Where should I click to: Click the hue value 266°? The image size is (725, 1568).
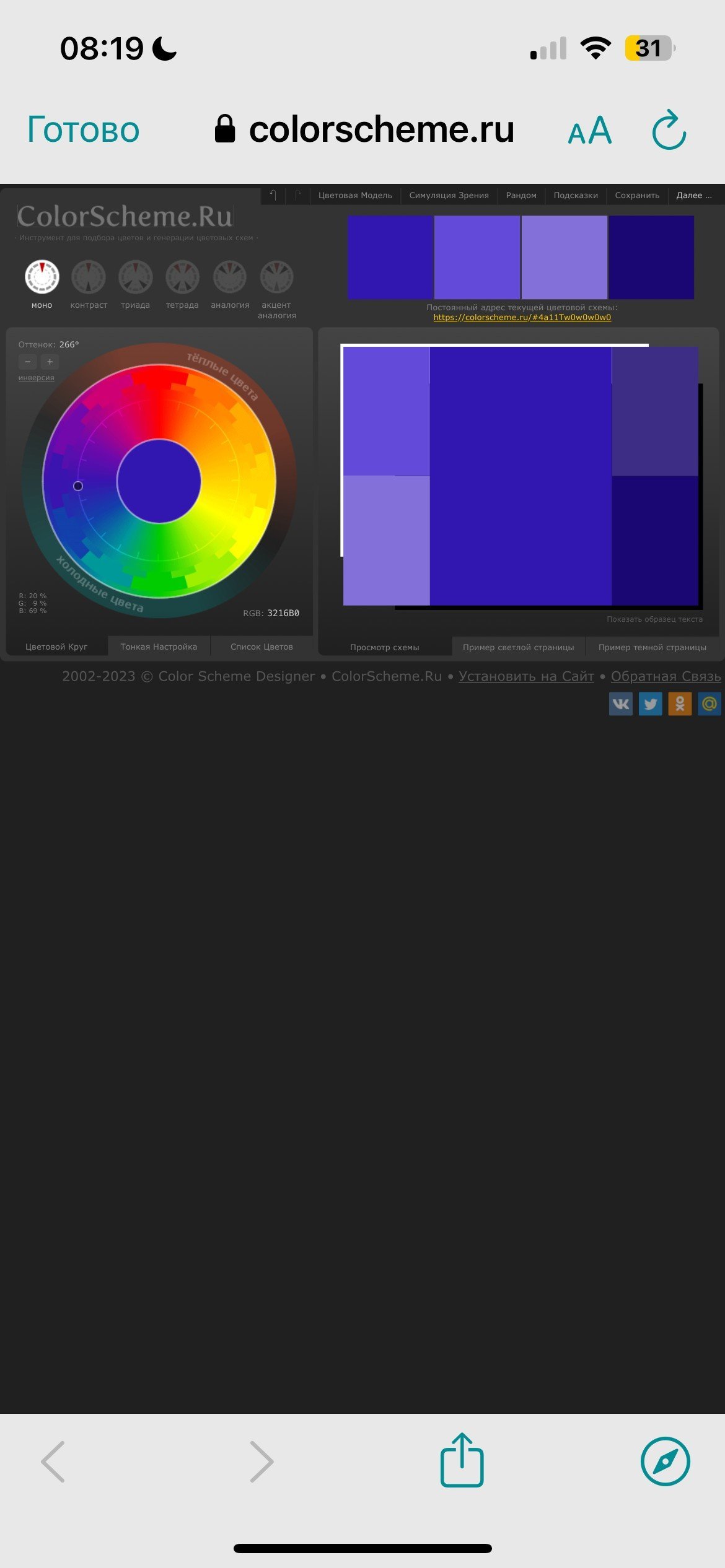coord(69,344)
